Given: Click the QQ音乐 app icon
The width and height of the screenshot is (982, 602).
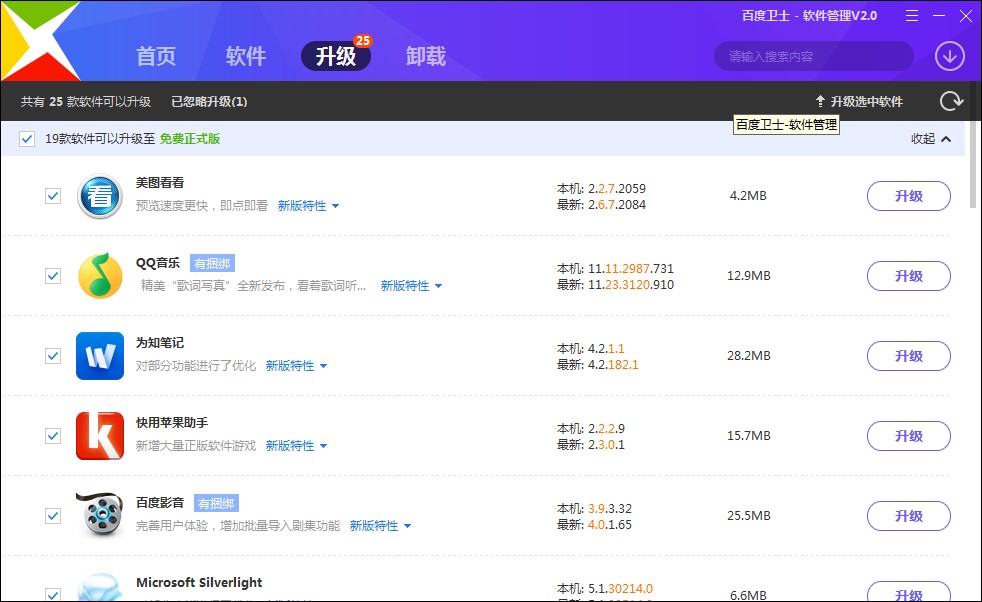Looking at the screenshot, I should click(100, 276).
